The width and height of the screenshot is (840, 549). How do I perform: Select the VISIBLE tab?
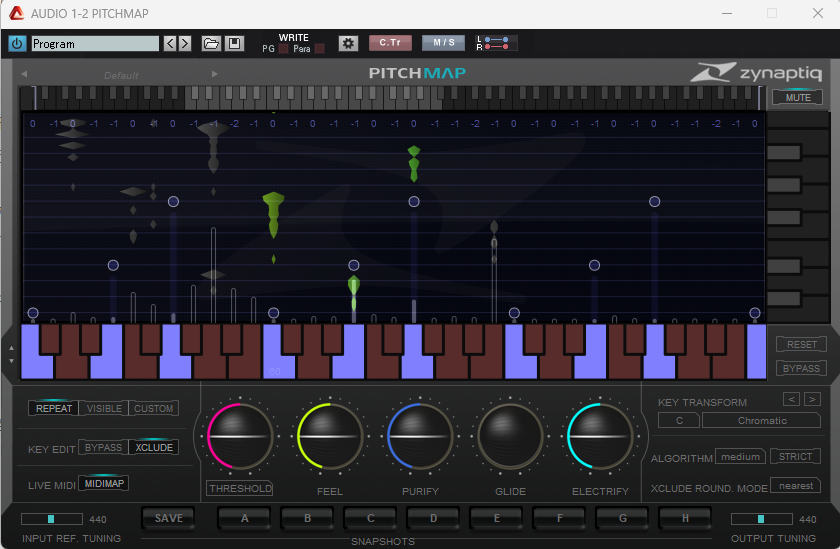[104, 408]
